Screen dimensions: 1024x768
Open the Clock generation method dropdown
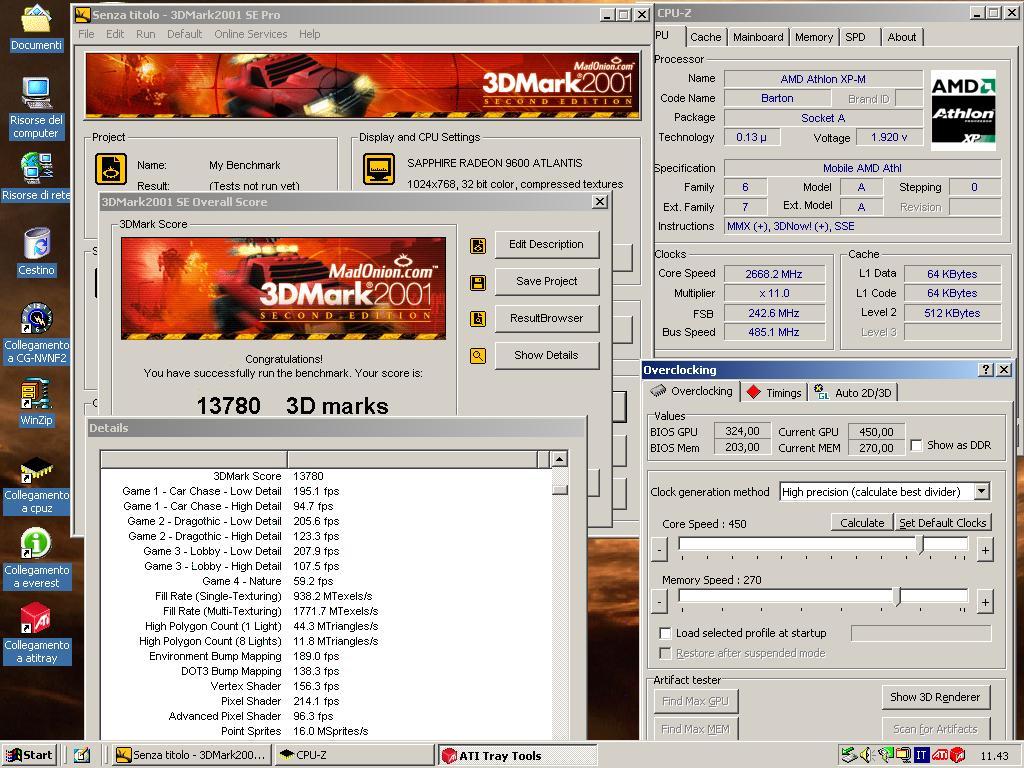point(982,491)
